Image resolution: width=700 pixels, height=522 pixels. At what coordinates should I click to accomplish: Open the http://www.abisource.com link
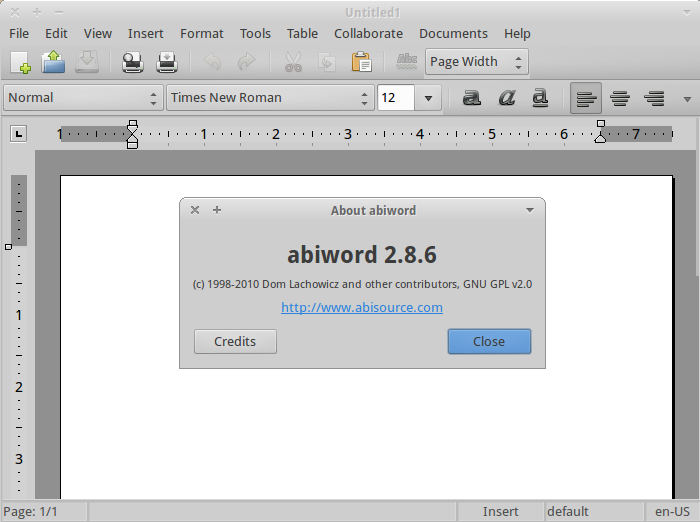pyautogui.click(x=362, y=307)
